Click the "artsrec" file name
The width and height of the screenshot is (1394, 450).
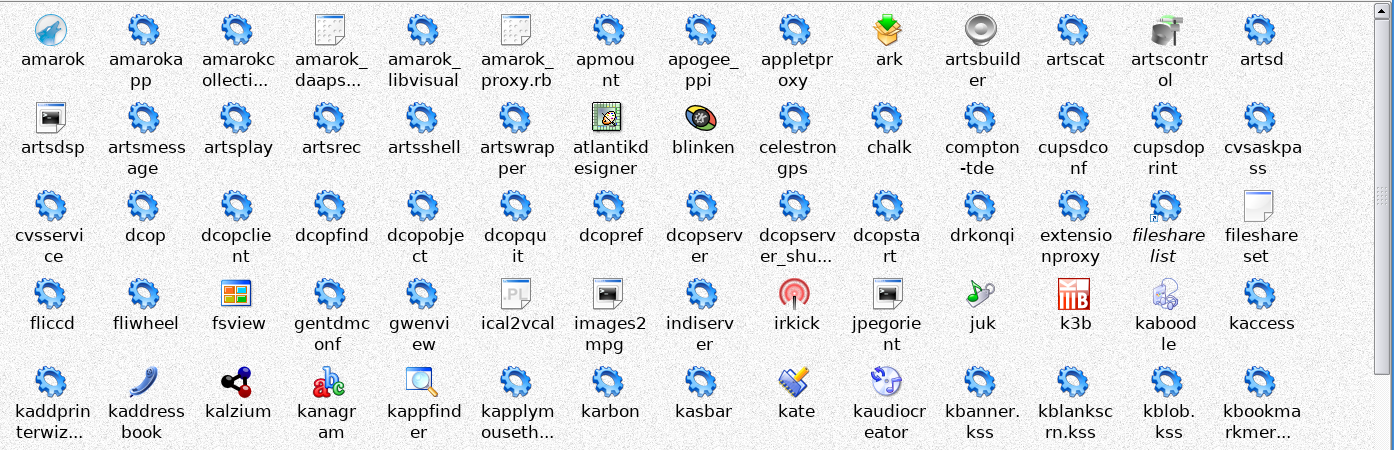(x=329, y=147)
